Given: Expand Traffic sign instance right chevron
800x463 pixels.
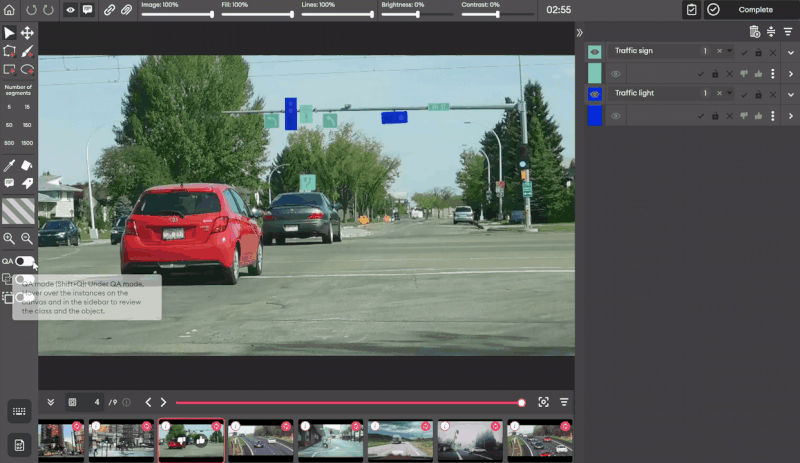Looking at the screenshot, I should pos(791,74).
